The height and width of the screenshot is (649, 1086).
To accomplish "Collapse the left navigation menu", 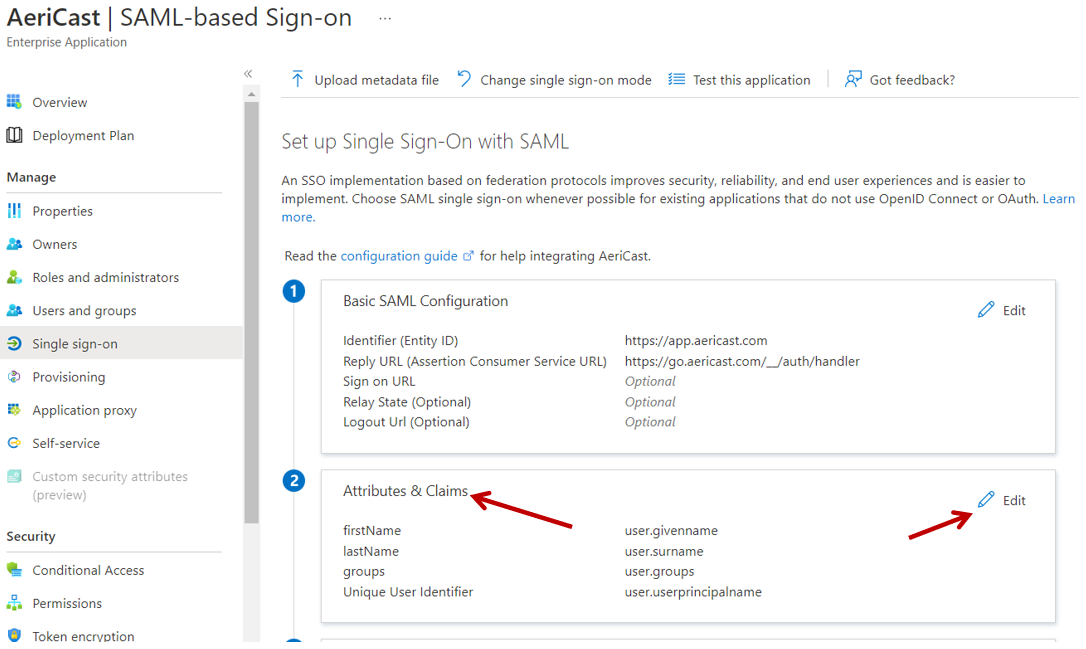I will tap(248, 73).
